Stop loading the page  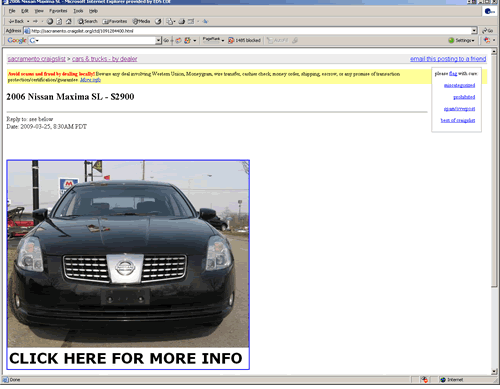(x=50, y=21)
